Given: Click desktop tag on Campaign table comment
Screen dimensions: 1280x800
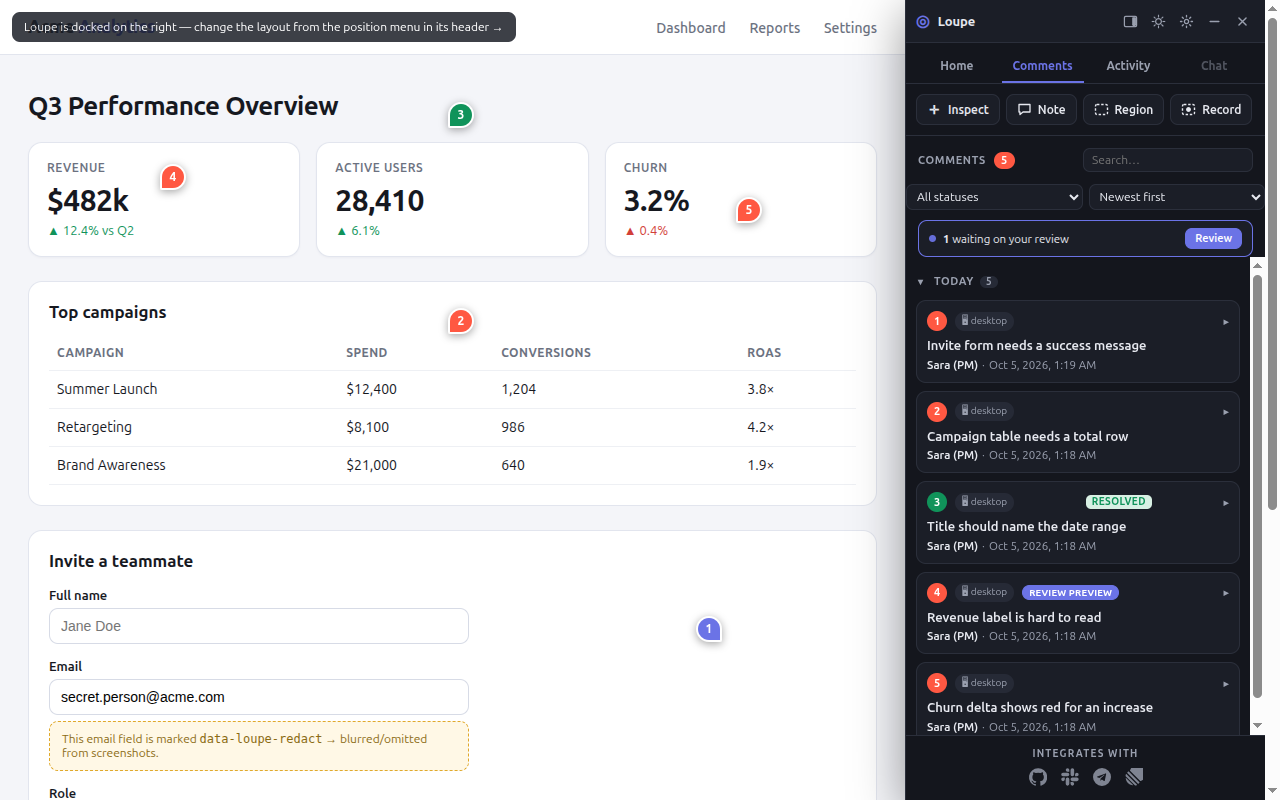Looking at the screenshot, I should (984, 411).
